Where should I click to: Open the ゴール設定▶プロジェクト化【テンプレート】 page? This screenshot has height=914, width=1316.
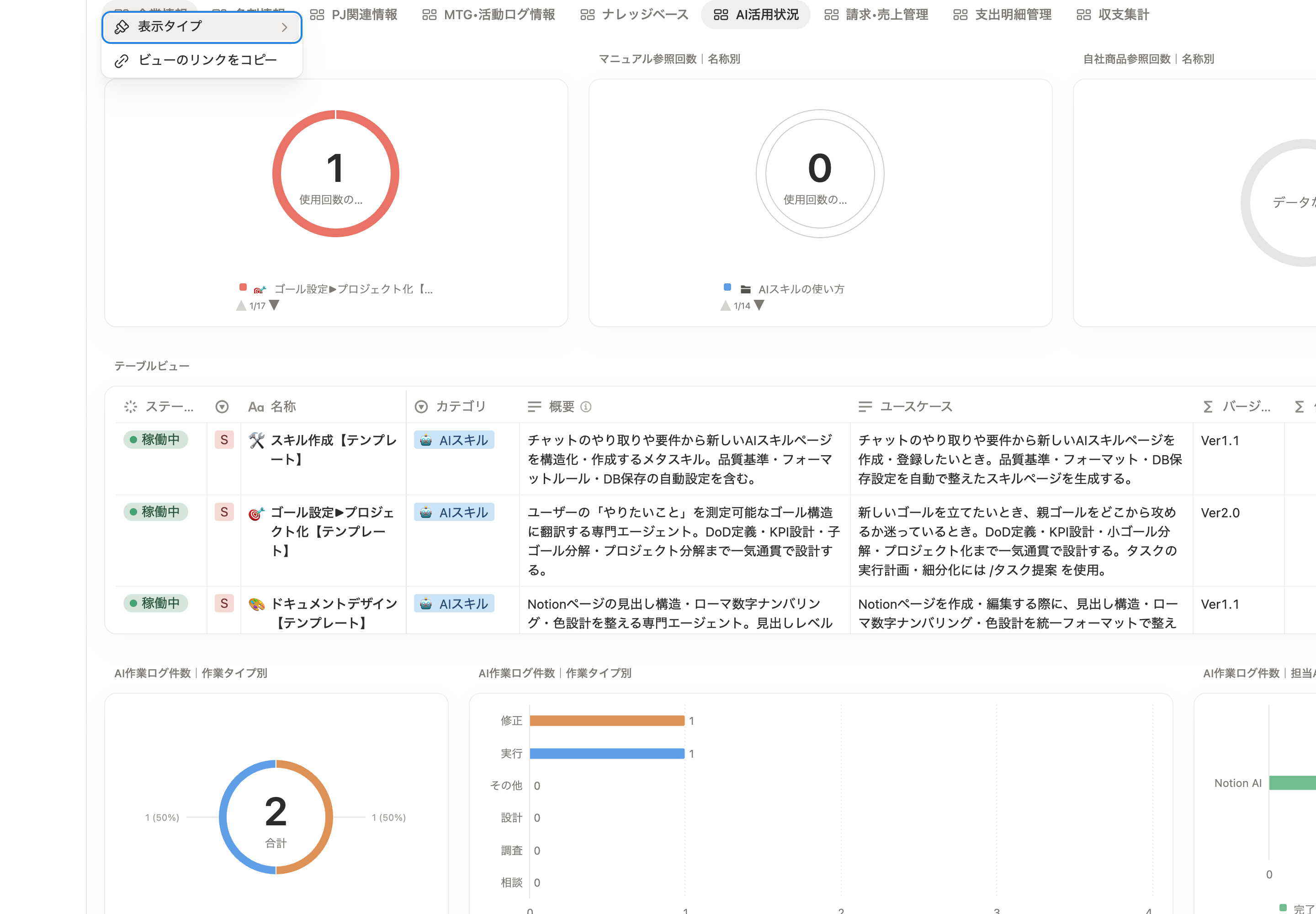tap(333, 531)
